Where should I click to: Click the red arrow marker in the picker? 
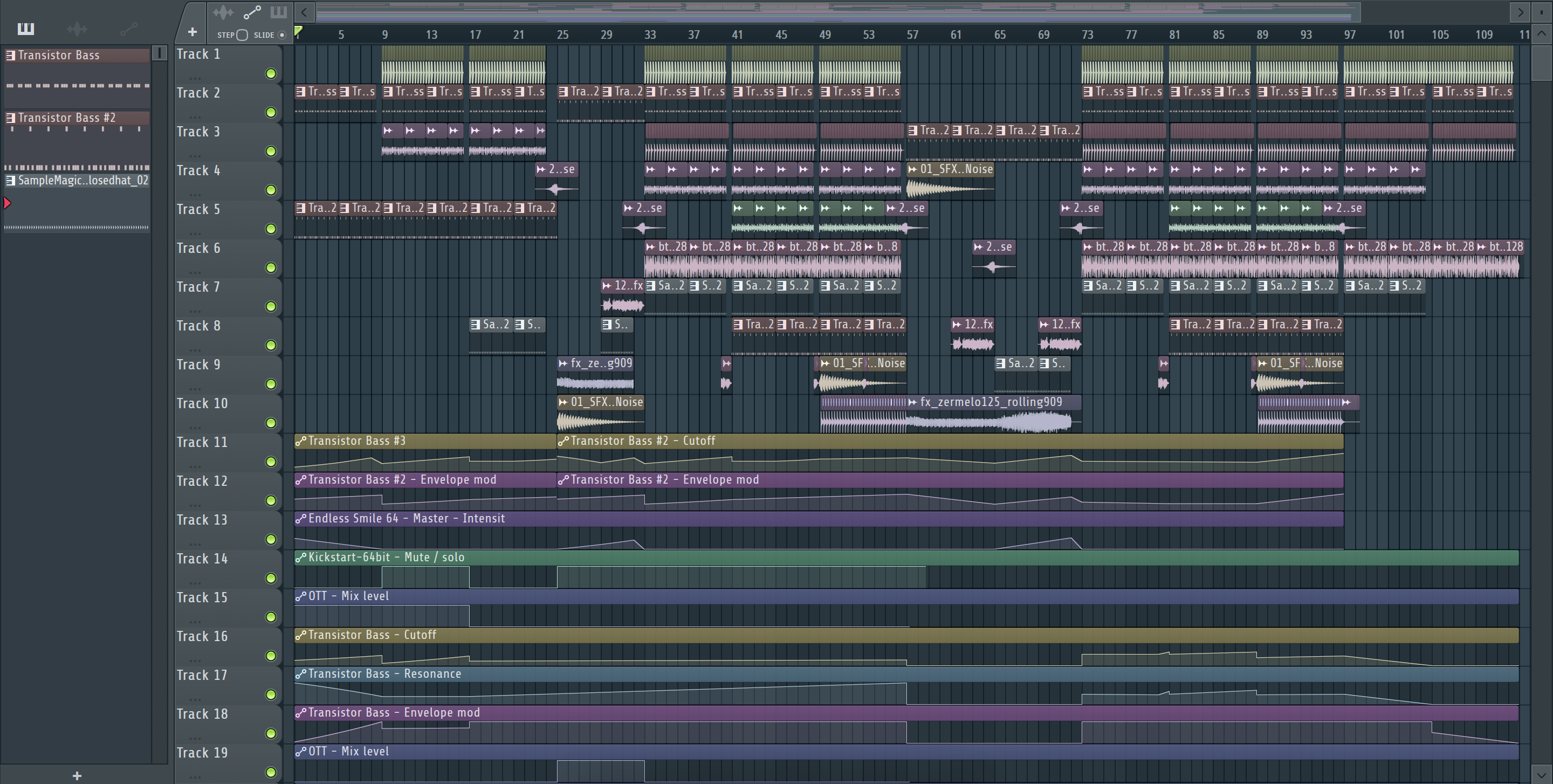(7, 204)
